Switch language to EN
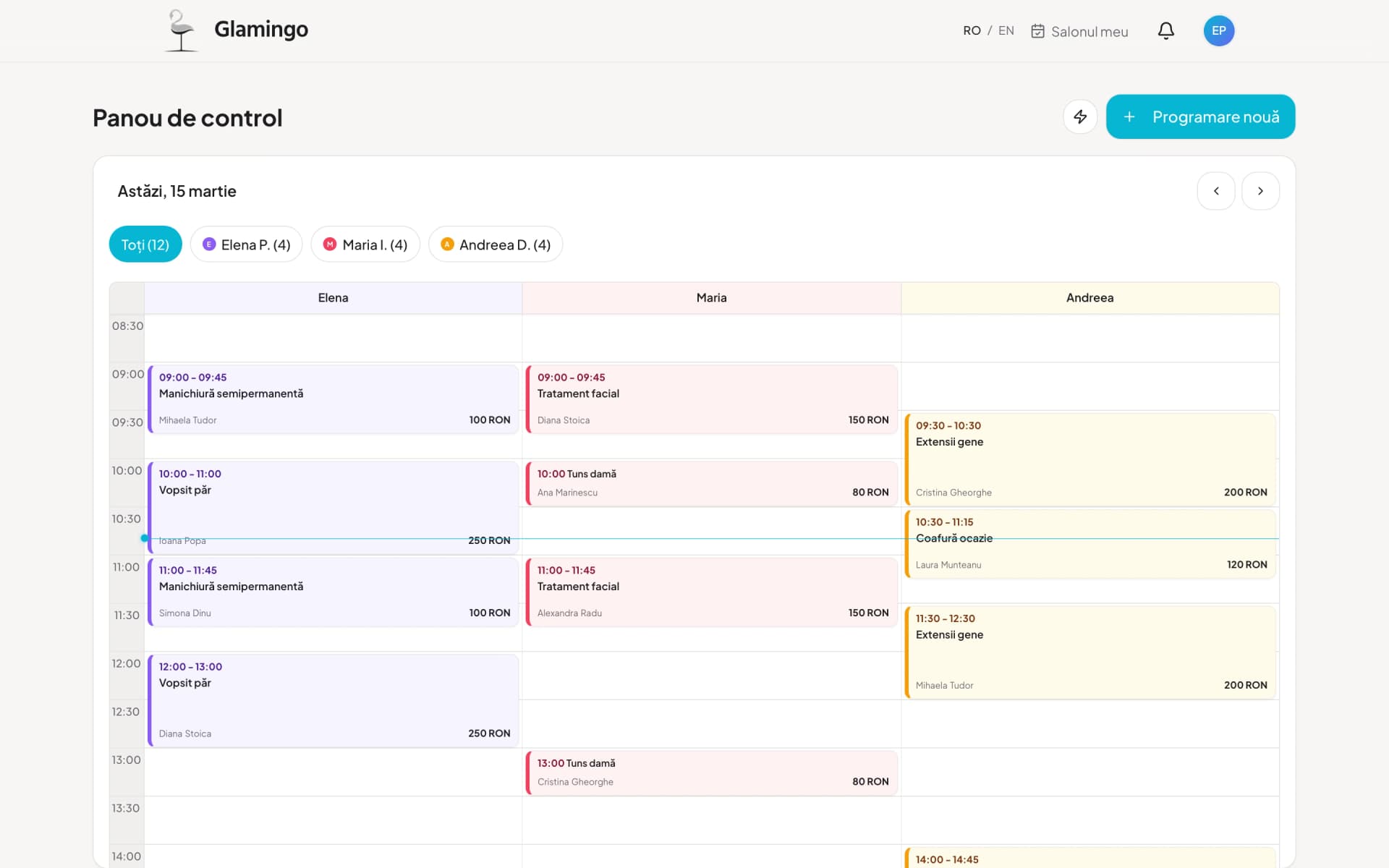The image size is (1389, 868). pyautogui.click(x=1006, y=30)
